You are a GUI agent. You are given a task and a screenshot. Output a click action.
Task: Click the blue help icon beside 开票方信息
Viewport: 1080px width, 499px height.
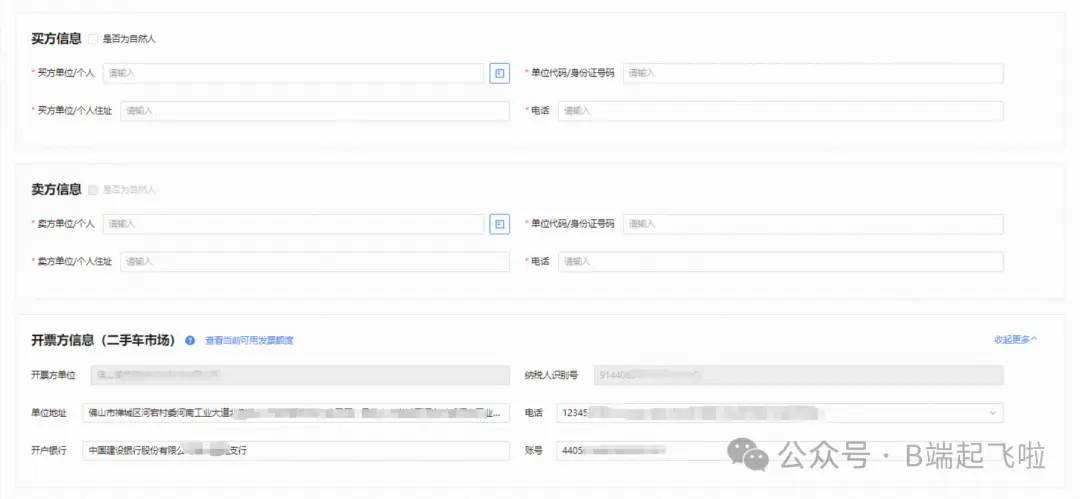(190, 340)
